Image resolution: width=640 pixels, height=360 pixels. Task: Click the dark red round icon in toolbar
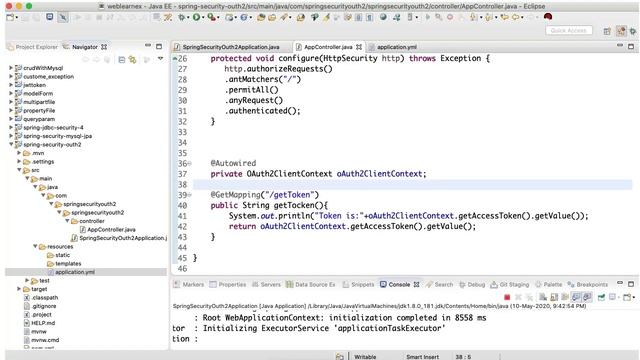(x=548, y=17)
